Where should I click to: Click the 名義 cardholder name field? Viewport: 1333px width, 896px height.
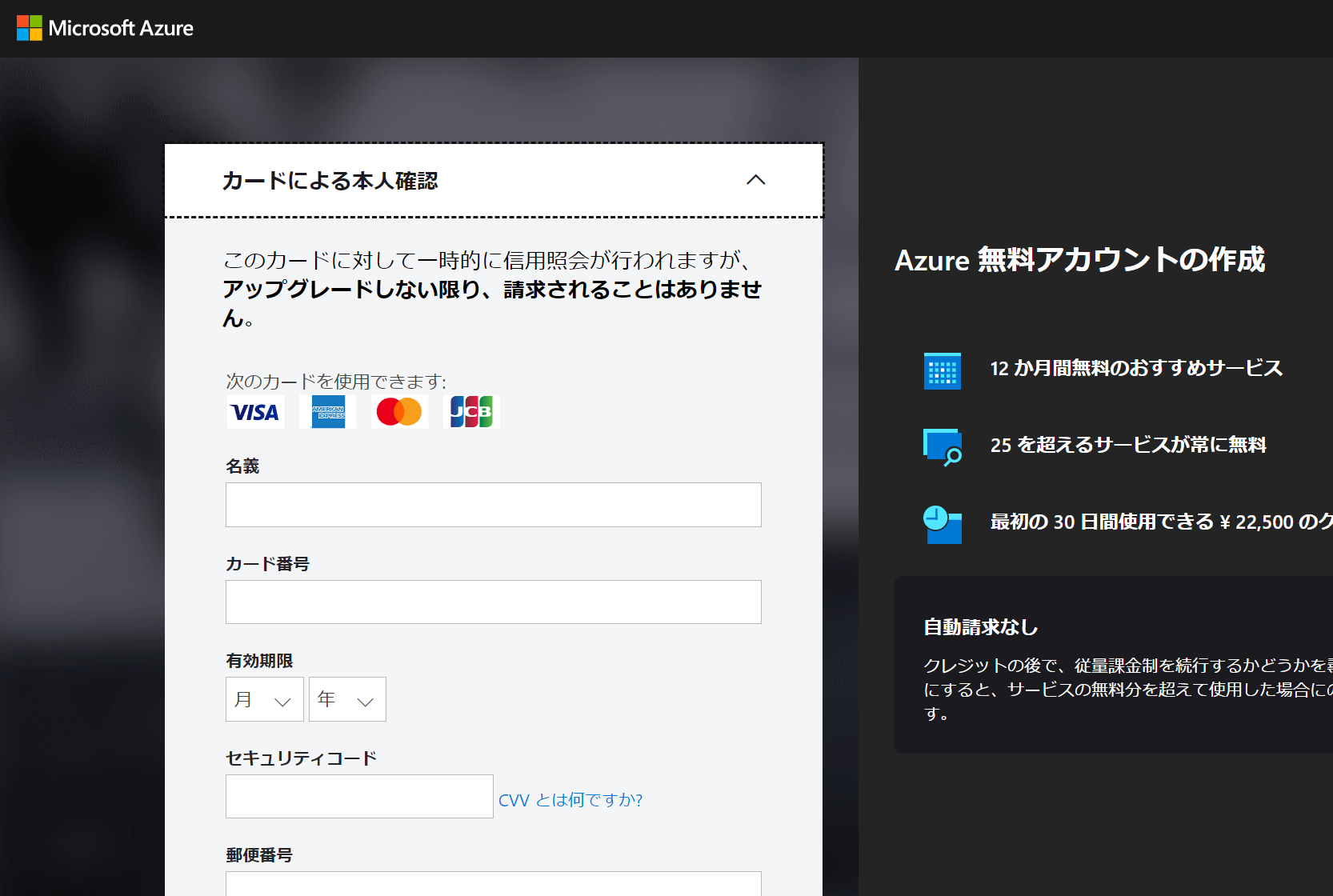tap(493, 505)
